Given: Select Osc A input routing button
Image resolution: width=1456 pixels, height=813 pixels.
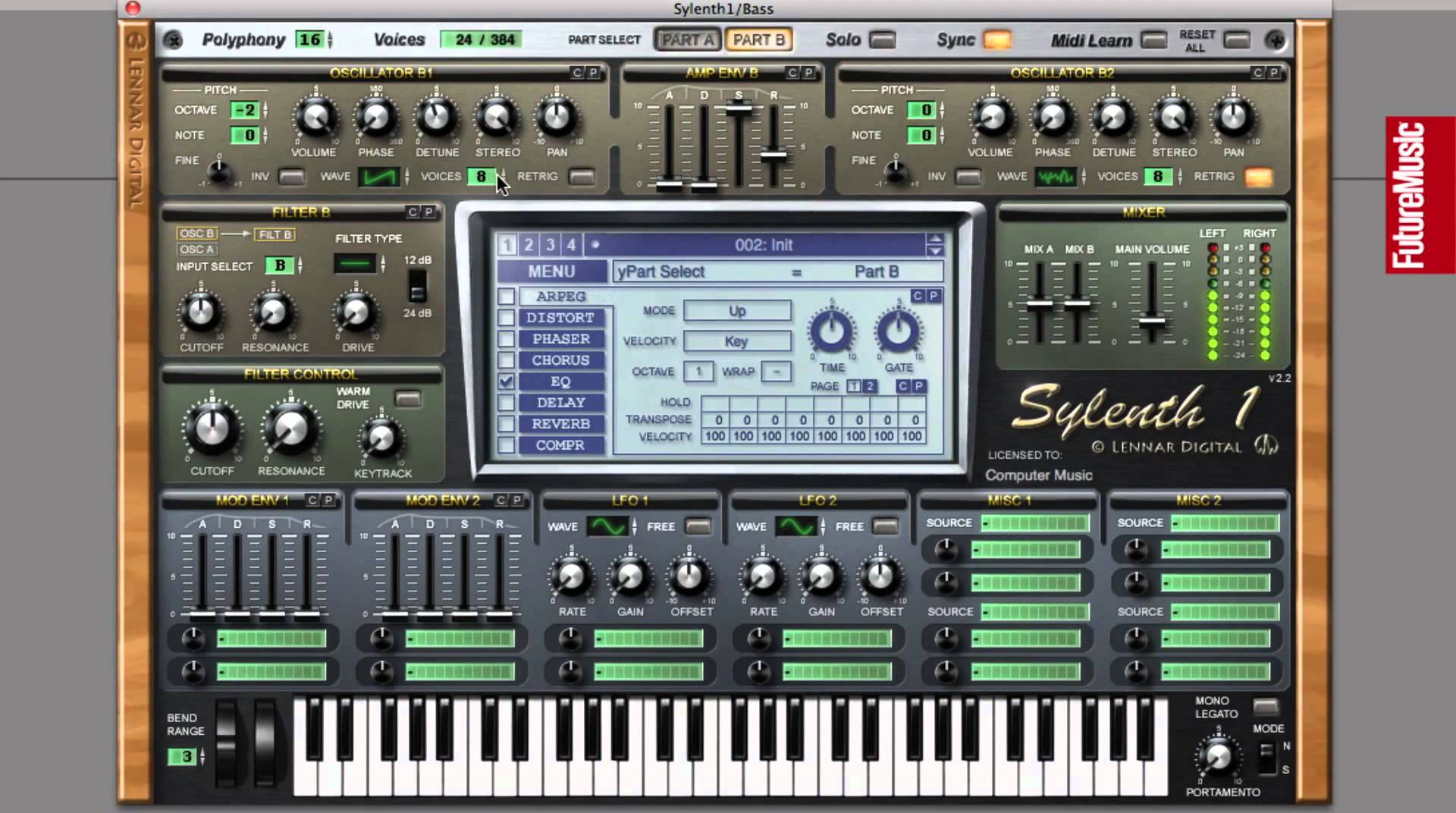Looking at the screenshot, I should click(196, 250).
